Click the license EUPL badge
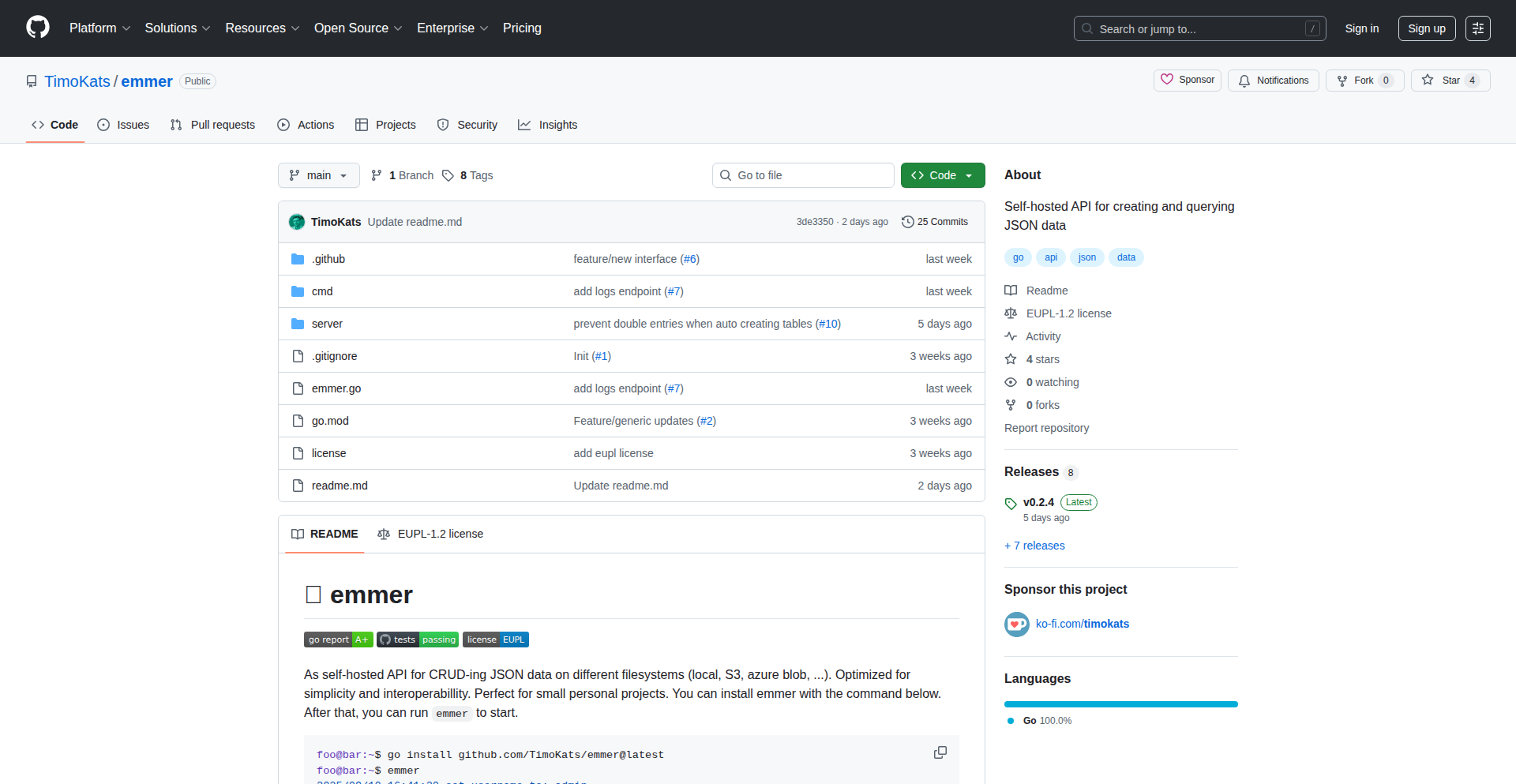The width and height of the screenshot is (1516, 784). click(x=496, y=640)
